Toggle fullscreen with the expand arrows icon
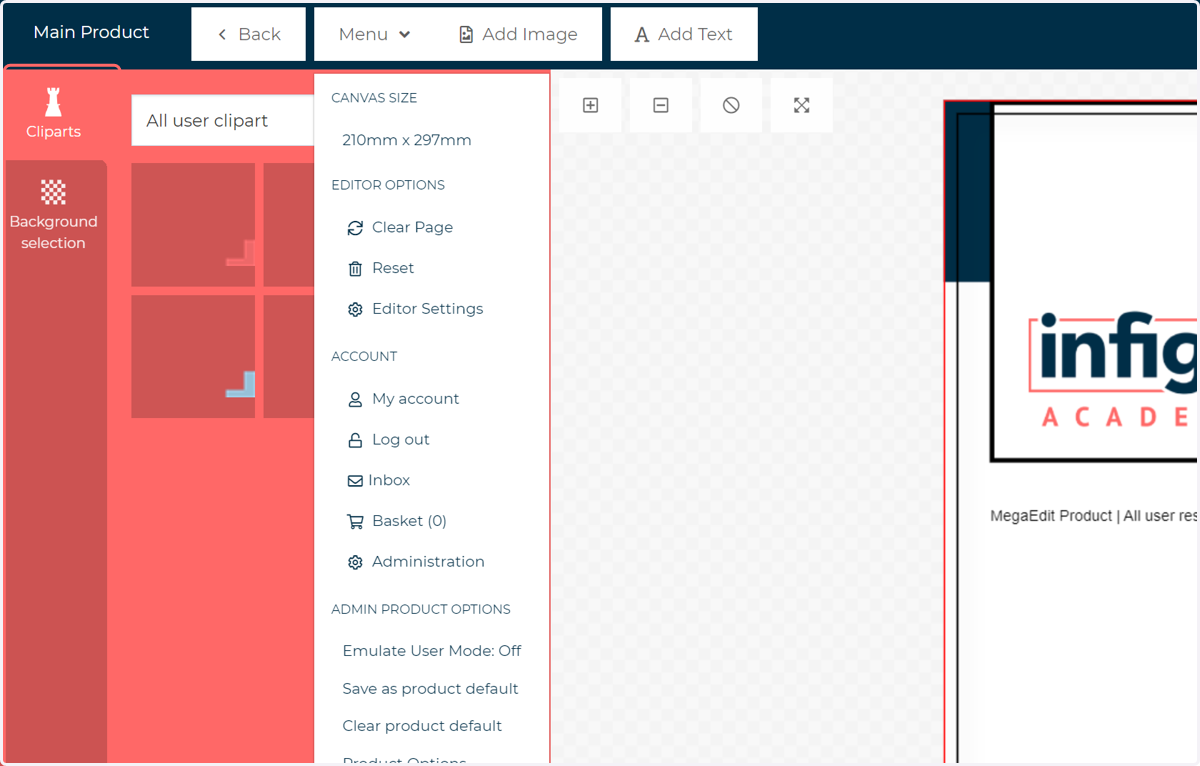Viewport: 1200px width, 766px height. (802, 105)
